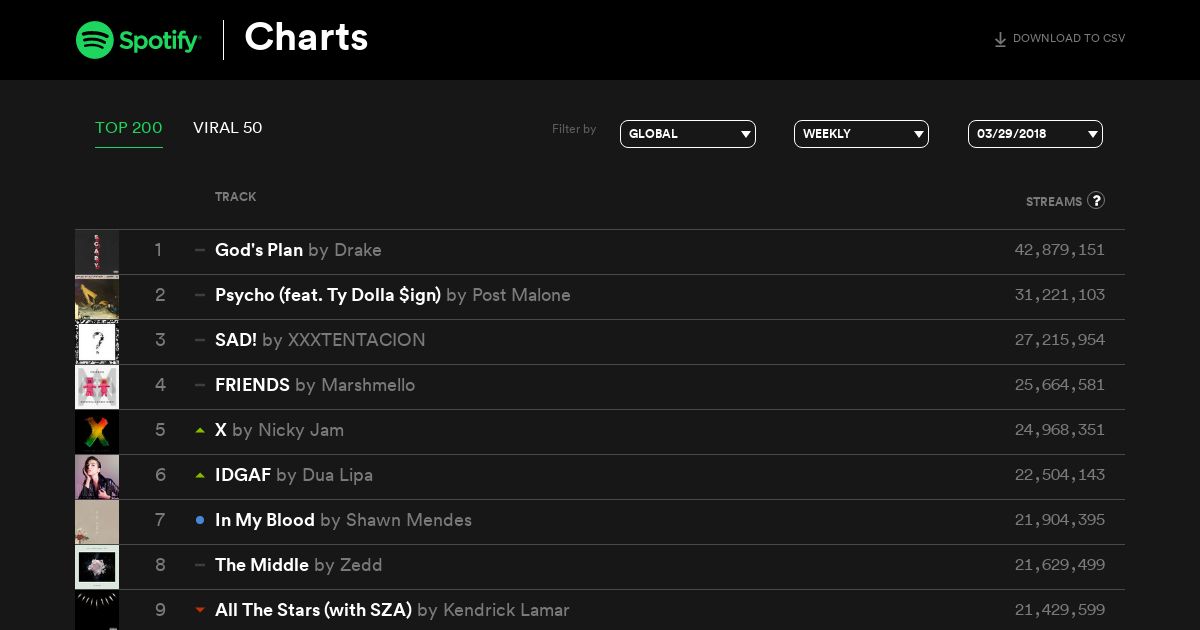Switch to the Viral 50 tab
Viewport: 1200px width, 630px height.
[228, 128]
